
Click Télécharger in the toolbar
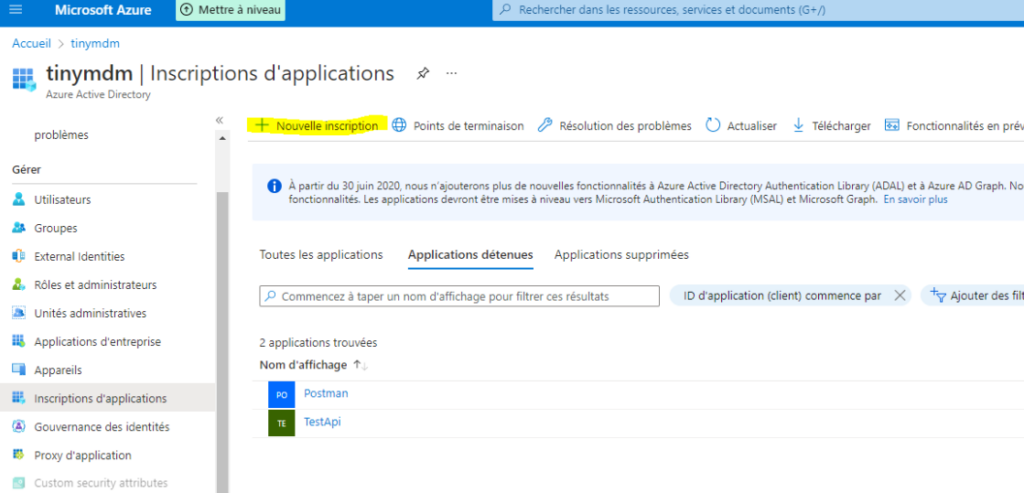tap(831, 126)
